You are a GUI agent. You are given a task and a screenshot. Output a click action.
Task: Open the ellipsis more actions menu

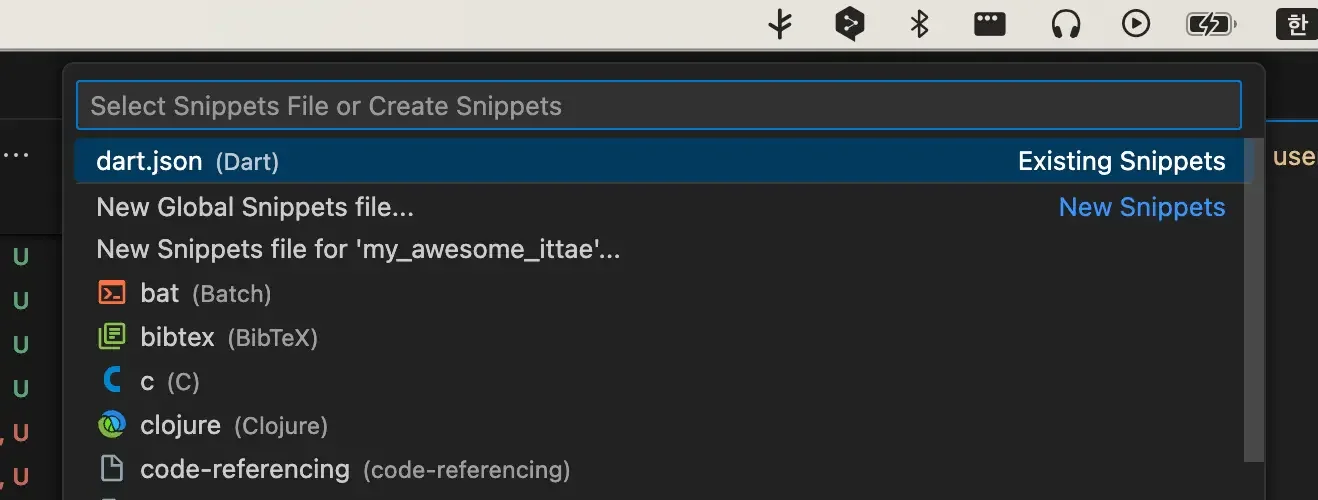coord(16,156)
